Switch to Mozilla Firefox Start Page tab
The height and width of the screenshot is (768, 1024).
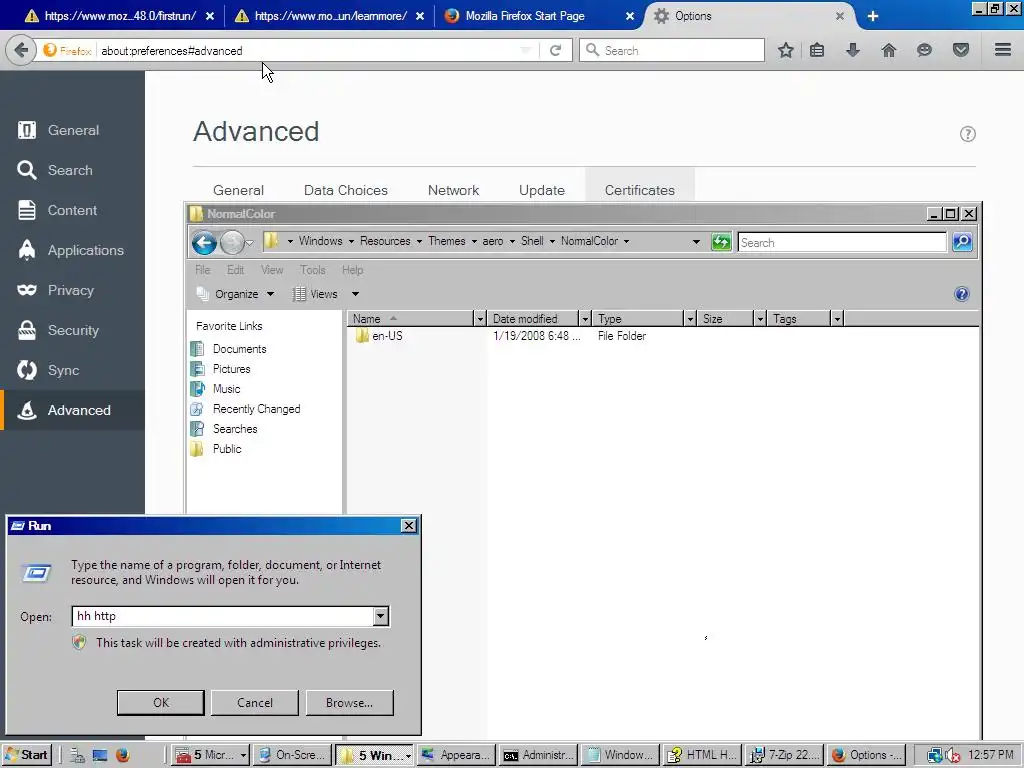click(539, 16)
